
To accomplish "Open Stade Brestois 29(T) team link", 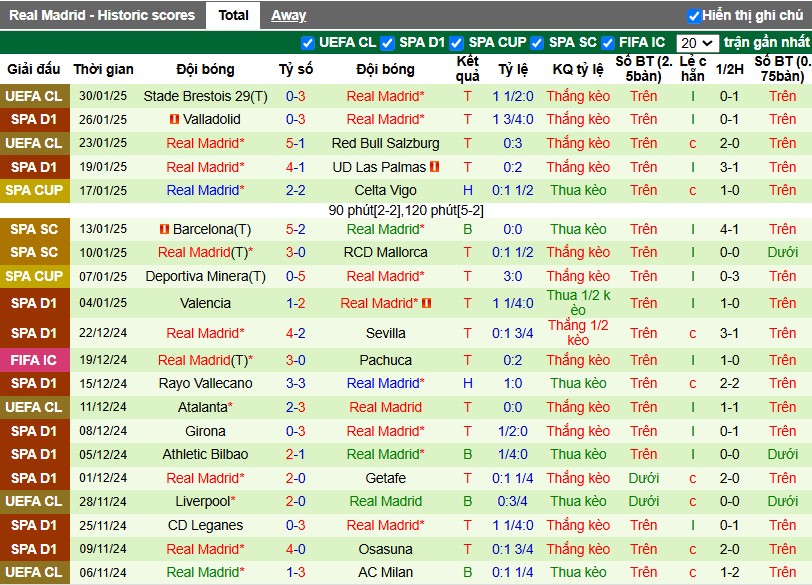I will click(206, 96).
